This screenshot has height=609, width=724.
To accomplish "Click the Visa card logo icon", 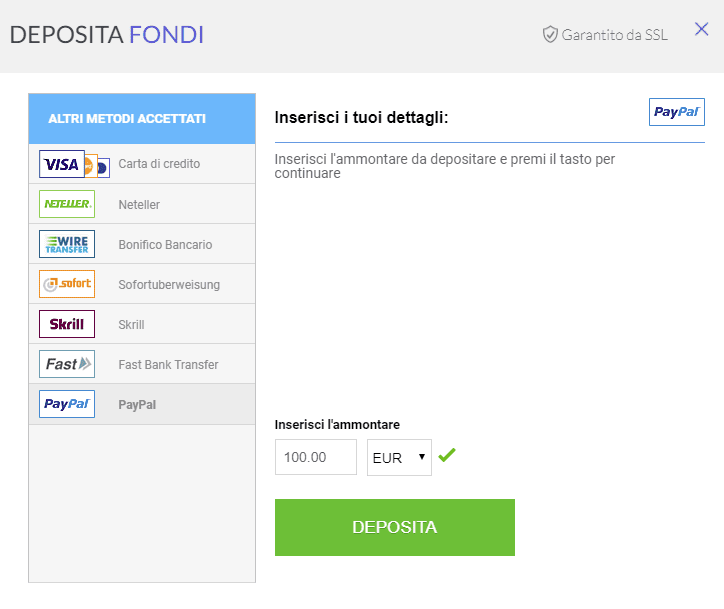I will (x=62, y=164).
